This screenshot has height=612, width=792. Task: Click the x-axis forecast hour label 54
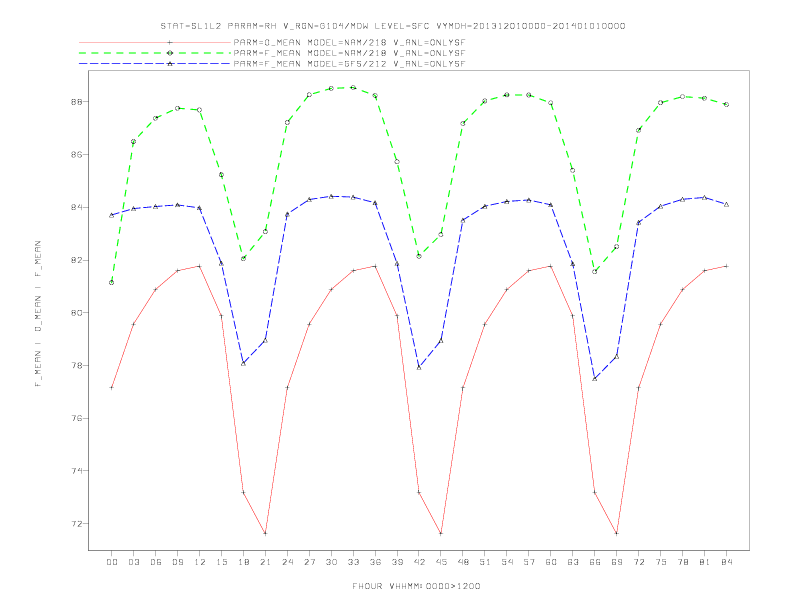[507, 562]
